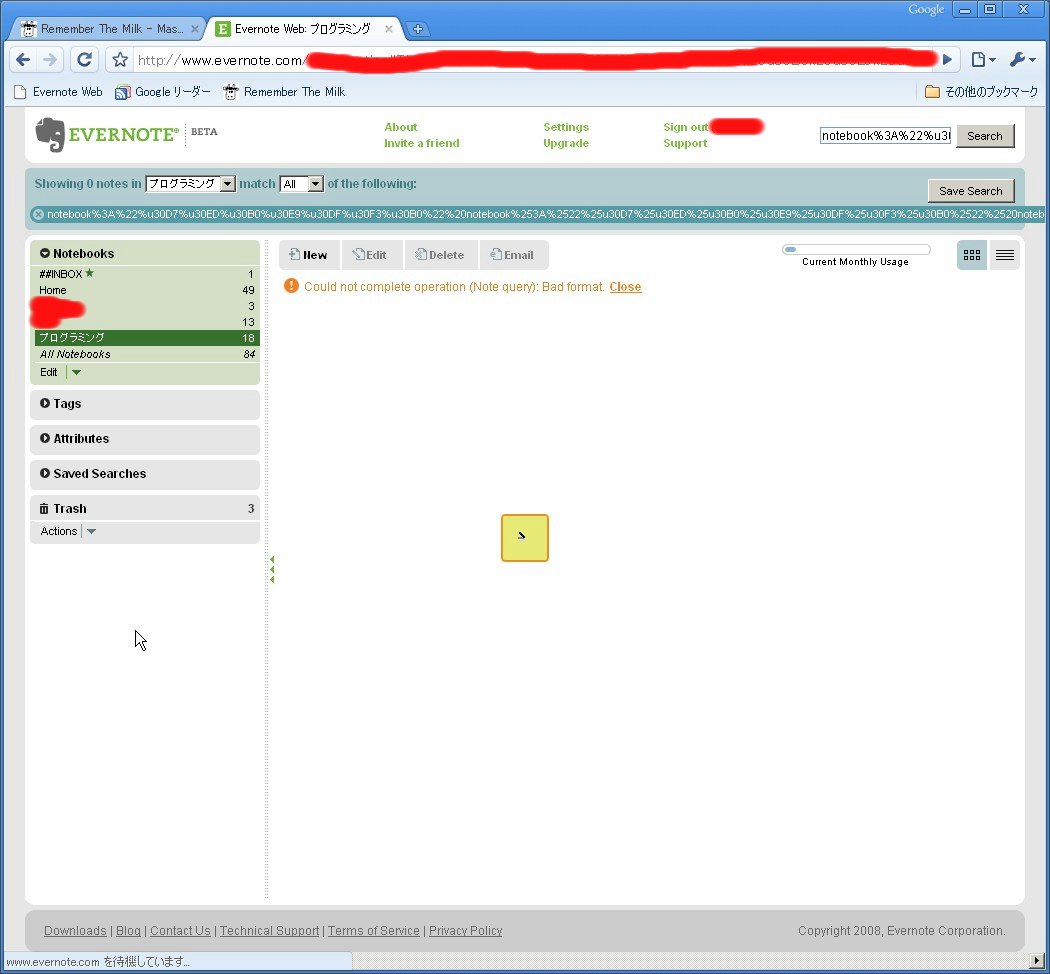Viewport: 1050px width, 974px height.
Task: Collapse the Notebooks panel
Action: click(45, 253)
